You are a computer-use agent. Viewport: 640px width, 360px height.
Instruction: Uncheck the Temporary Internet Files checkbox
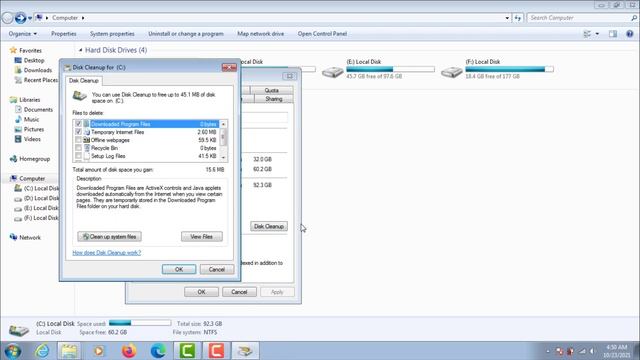click(x=78, y=132)
